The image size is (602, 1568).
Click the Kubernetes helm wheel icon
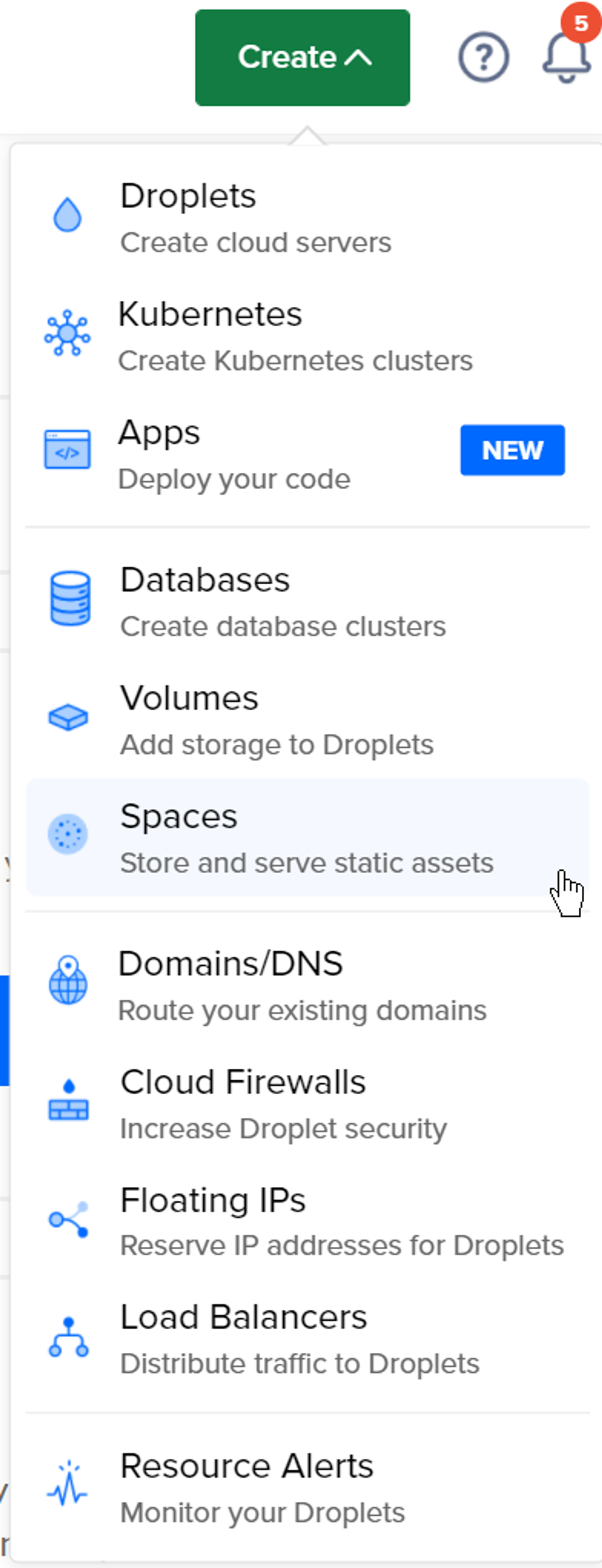68,333
